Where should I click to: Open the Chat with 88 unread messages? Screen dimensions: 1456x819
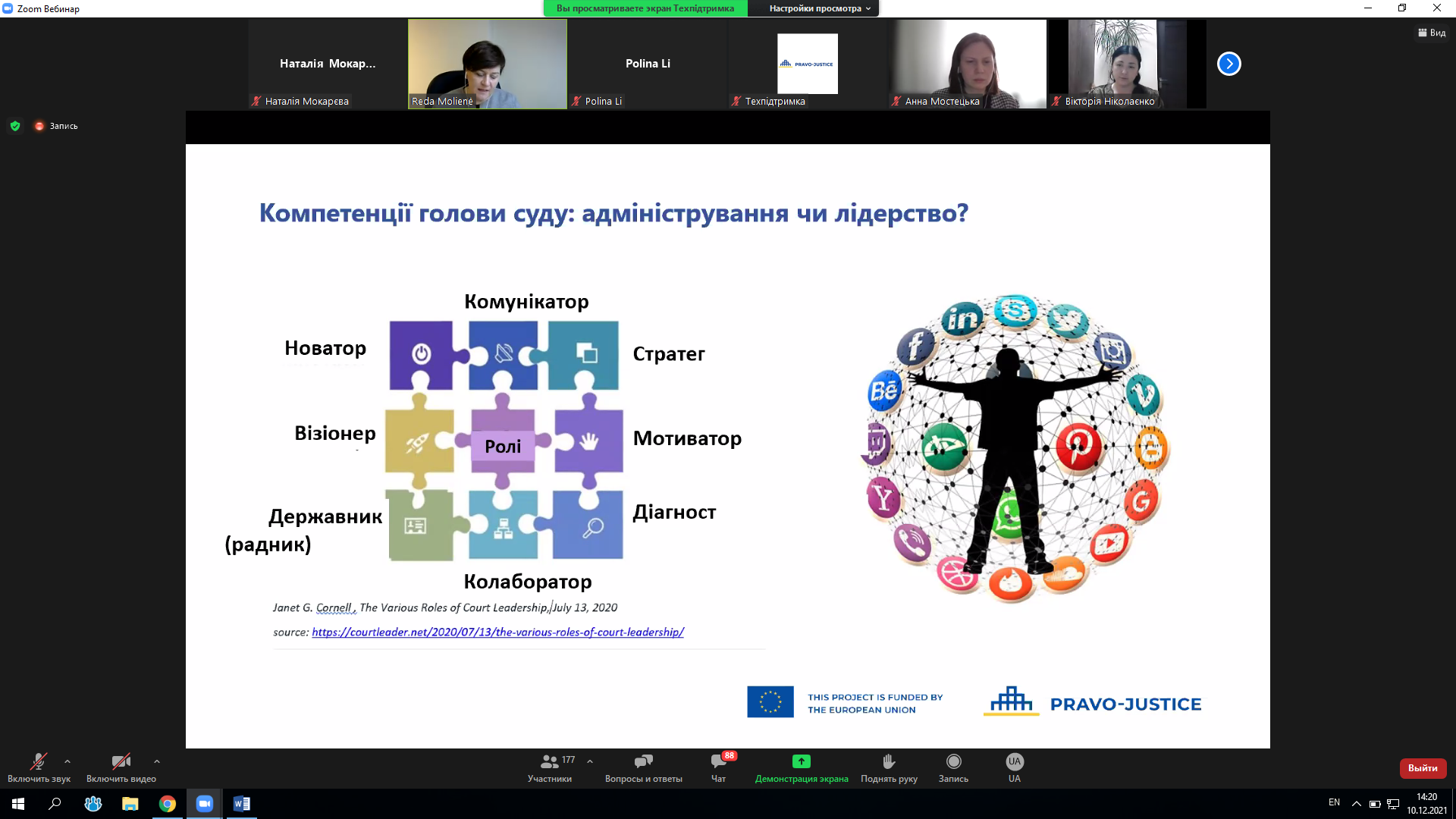tap(718, 761)
